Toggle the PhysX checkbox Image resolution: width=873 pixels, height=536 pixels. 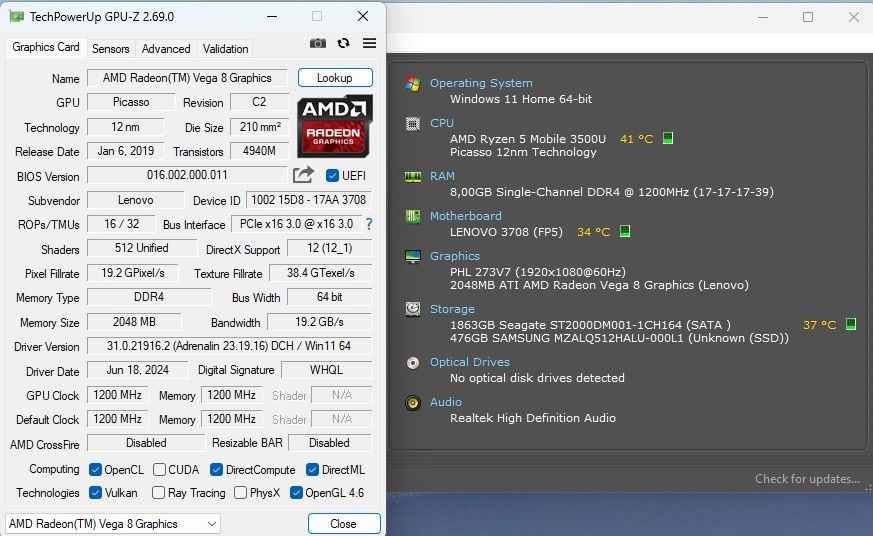tap(241, 493)
